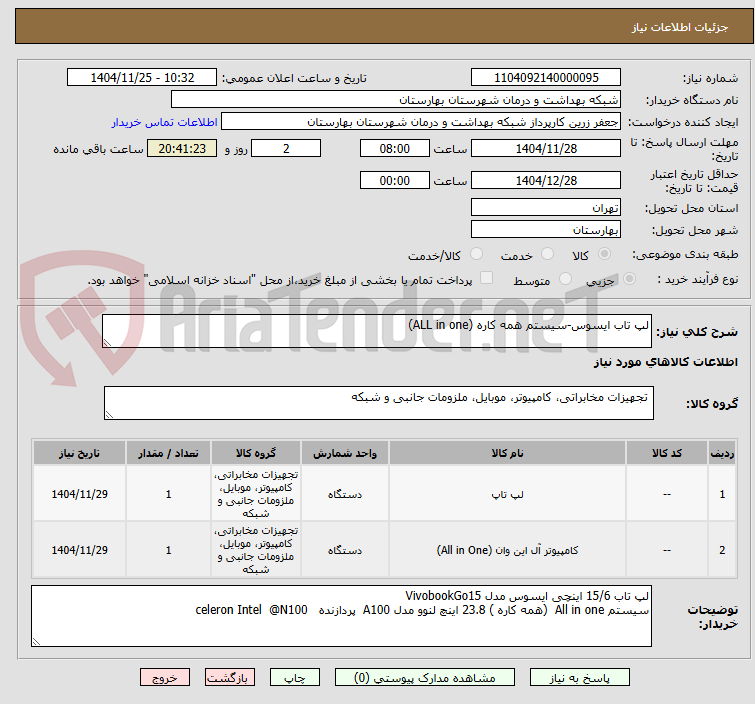Click the تاریخ نیاز column header
Viewport: 755px width, 704px height.
click(79, 453)
